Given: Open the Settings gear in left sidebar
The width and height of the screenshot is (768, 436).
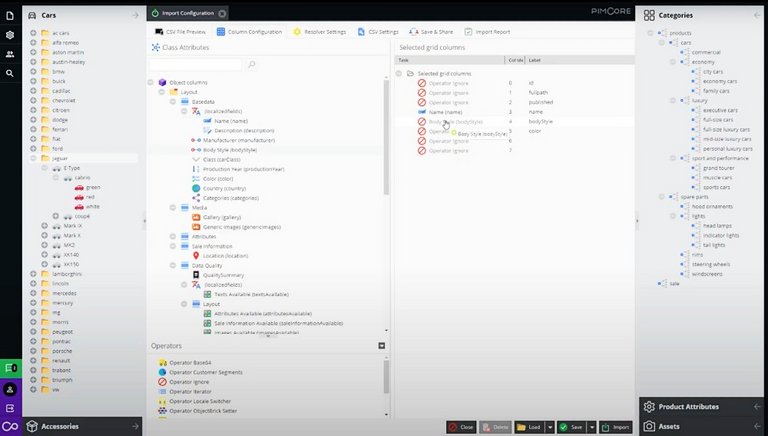Looking at the screenshot, I should point(10,34).
